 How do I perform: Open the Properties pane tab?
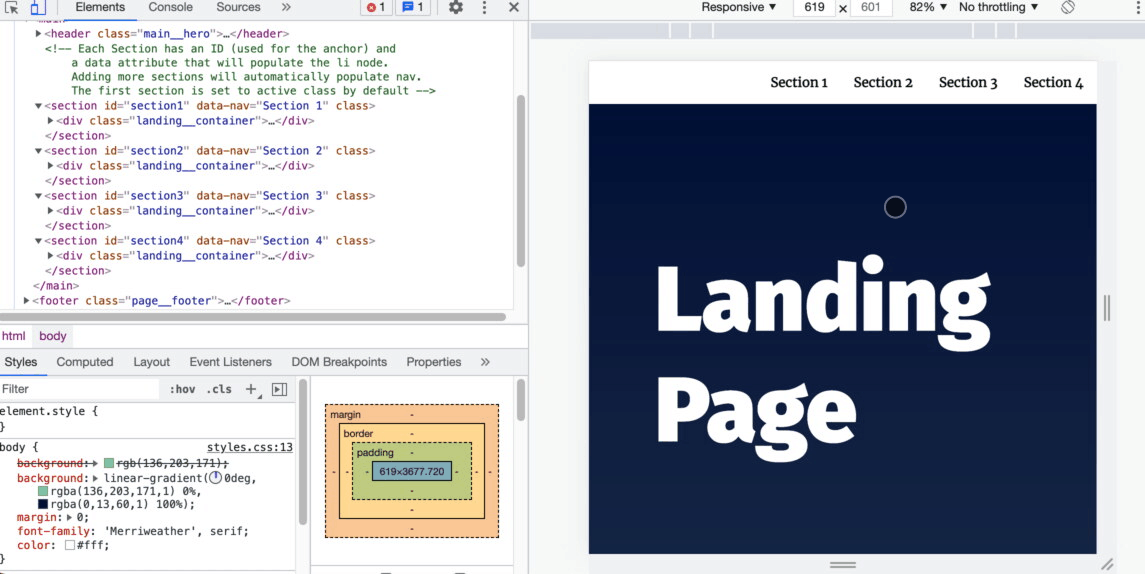[434, 362]
